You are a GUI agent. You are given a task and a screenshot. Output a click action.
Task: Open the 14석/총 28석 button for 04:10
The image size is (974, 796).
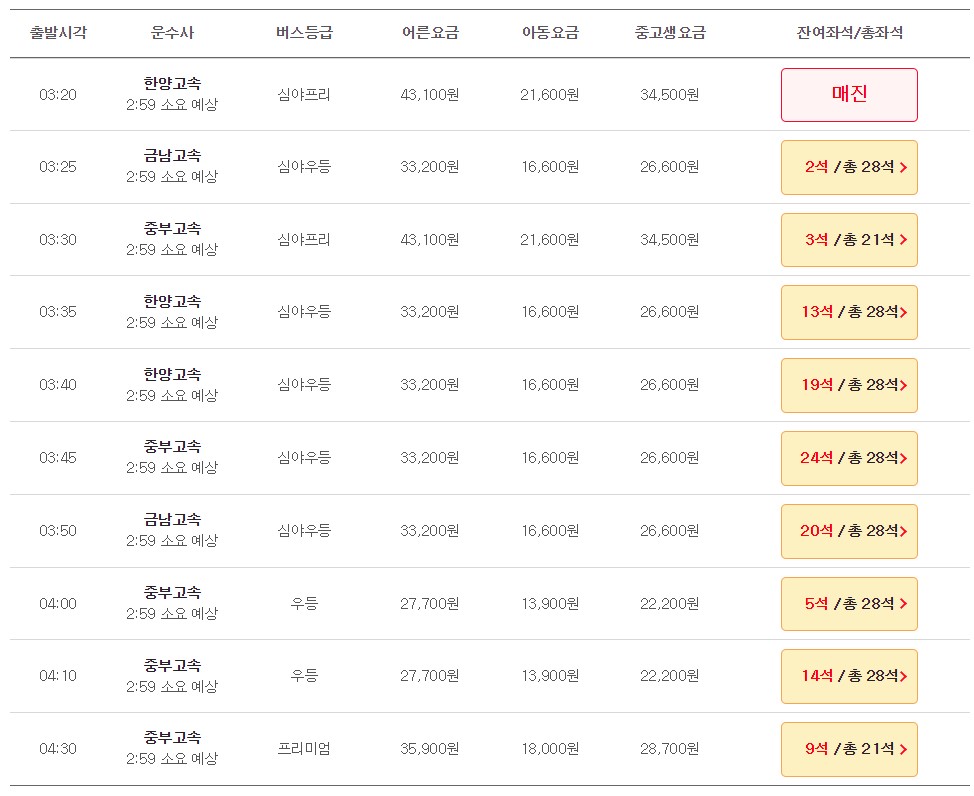(848, 676)
